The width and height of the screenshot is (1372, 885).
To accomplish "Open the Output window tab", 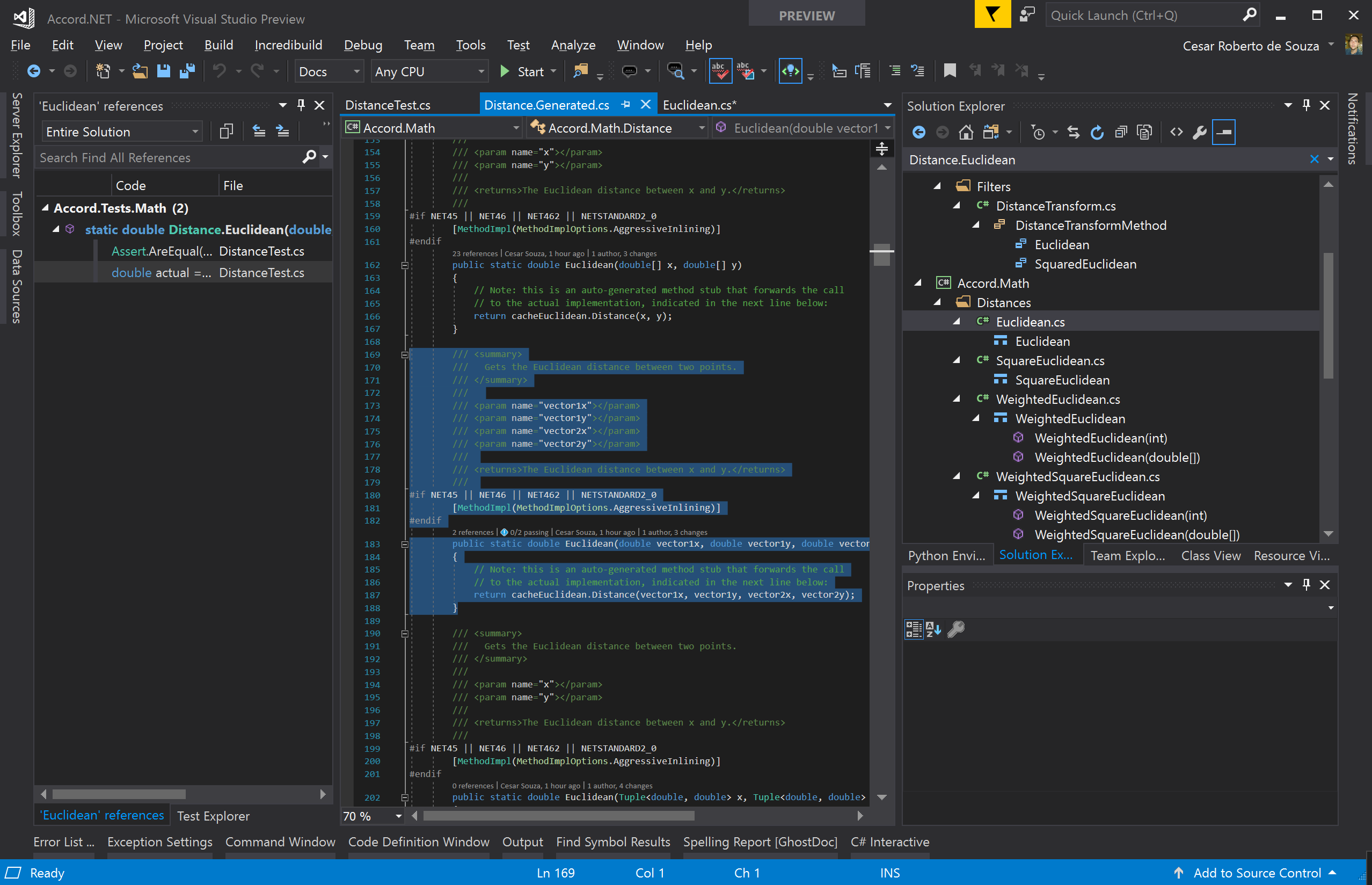I will pos(522,842).
